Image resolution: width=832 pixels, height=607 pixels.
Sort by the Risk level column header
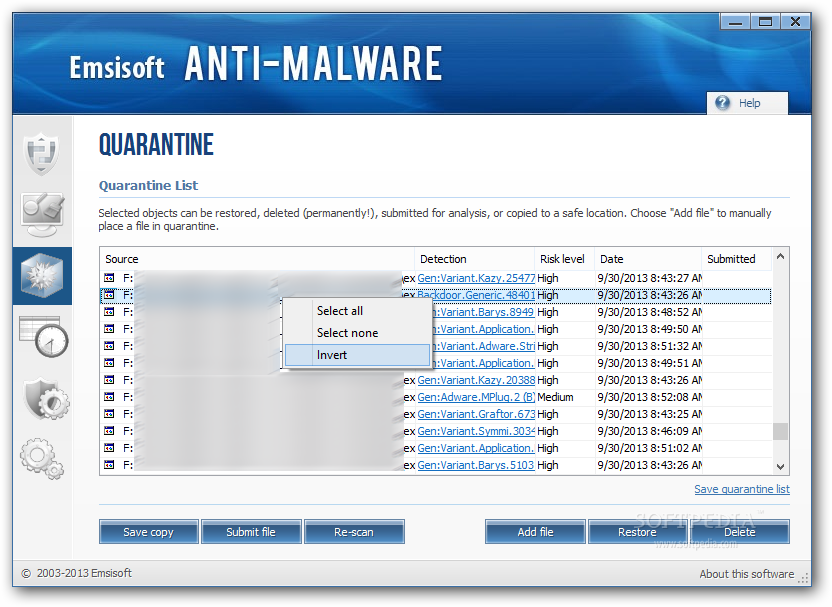(x=565, y=259)
